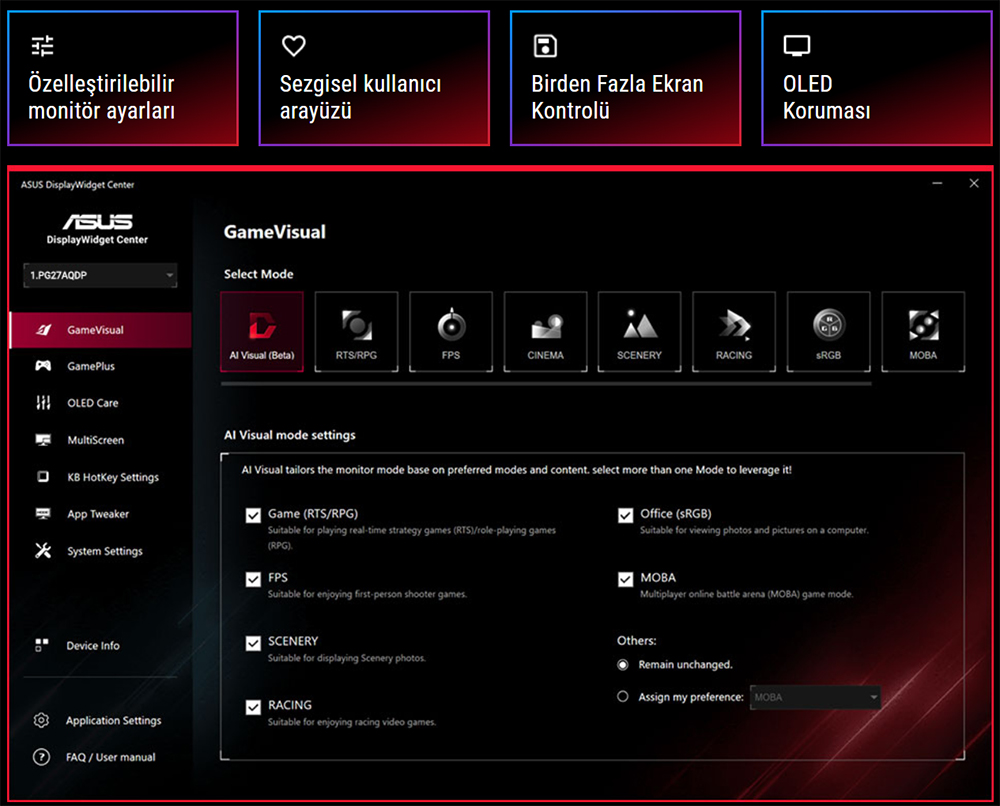Viewport: 1000px width, 806px height.
Task: Select the RACING mode icon
Action: click(734, 331)
